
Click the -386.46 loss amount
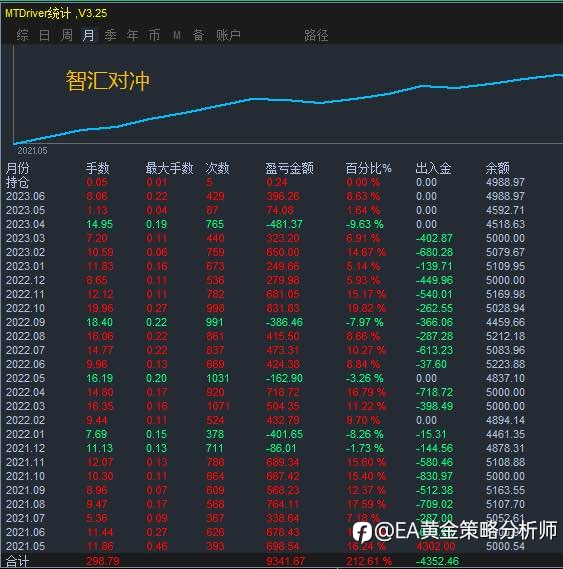click(284, 322)
